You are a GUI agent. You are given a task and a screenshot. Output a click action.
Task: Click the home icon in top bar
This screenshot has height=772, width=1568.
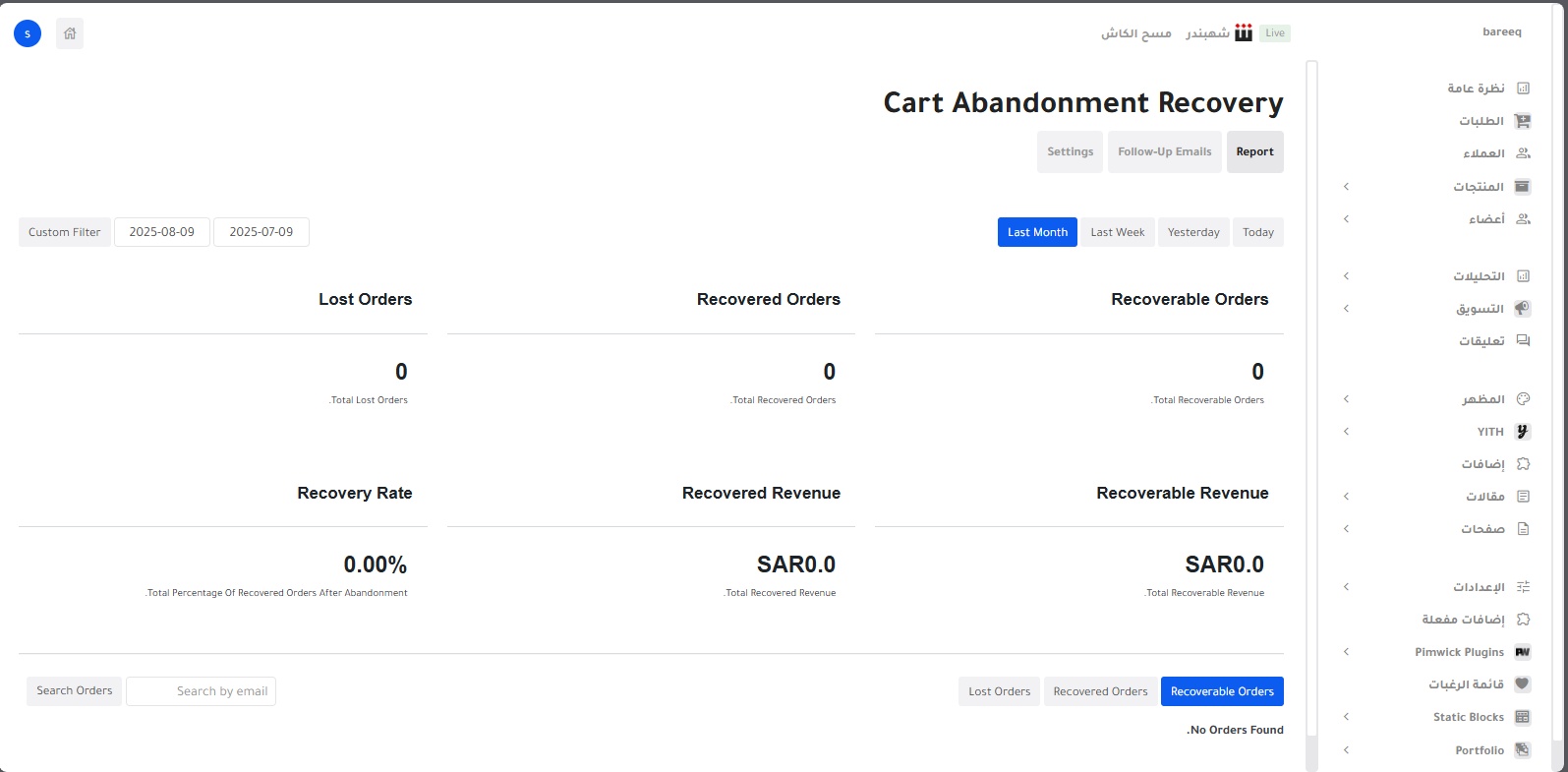[70, 33]
